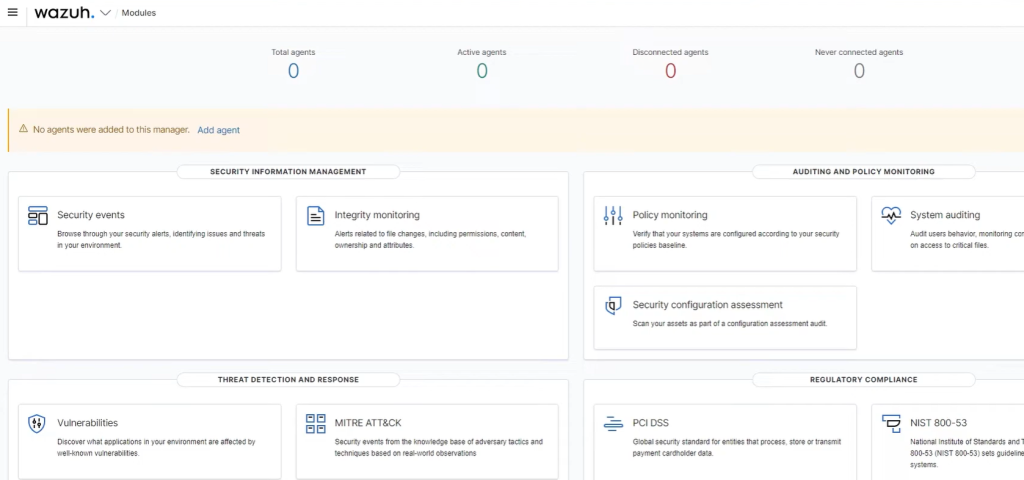Screen dimensions: 1024x480
Task: Open the Integrity monitoring file icon
Action: pyautogui.click(x=315, y=215)
